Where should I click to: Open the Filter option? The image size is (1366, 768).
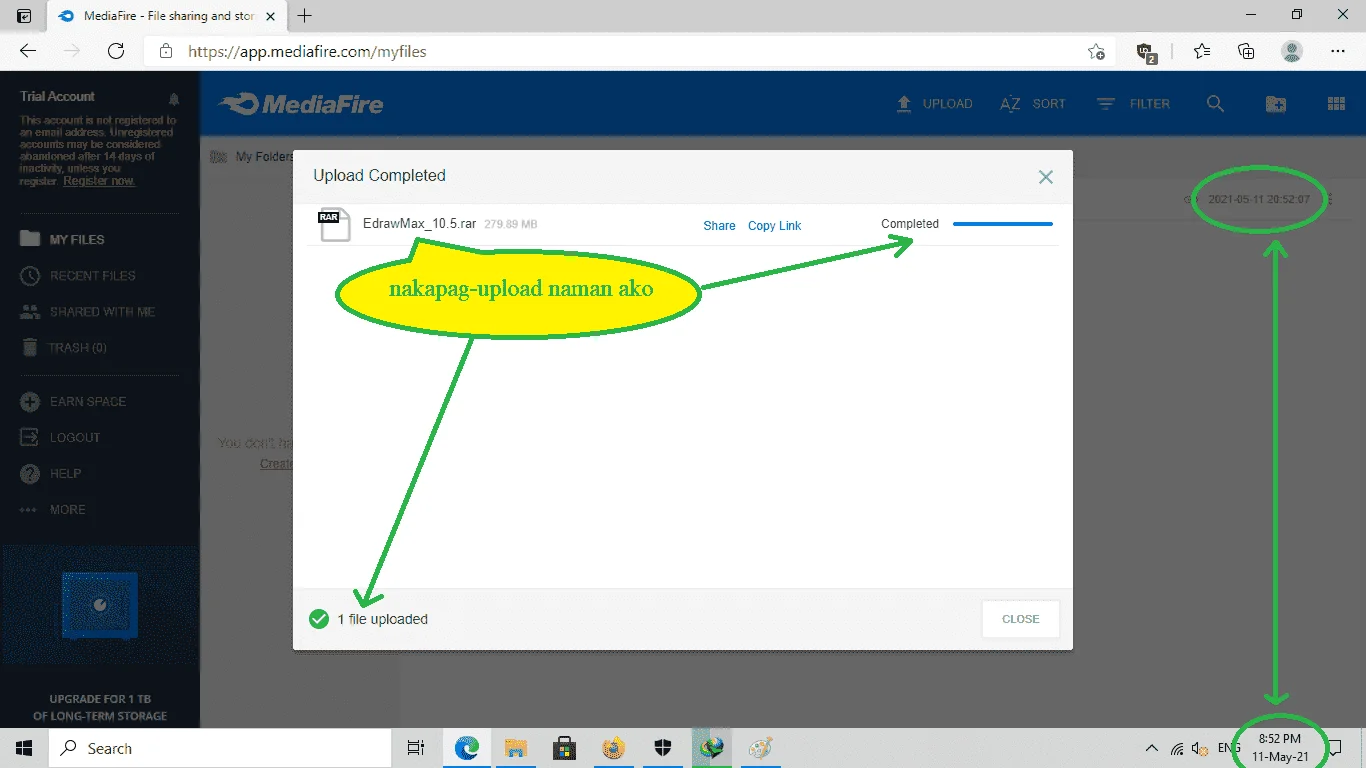pyautogui.click(x=1133, y=104)
